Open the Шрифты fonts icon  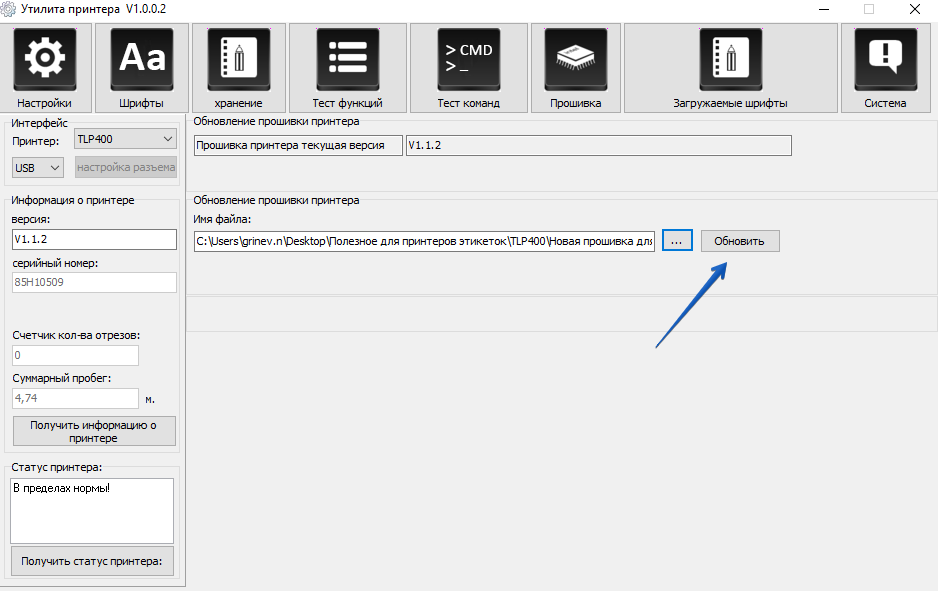click(141, 60)
